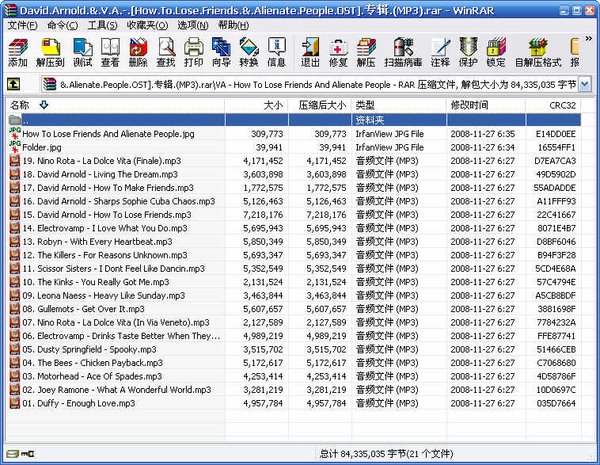This screenshot has height=465, width=600.
Task: Select 09. Leona Naess - Heavy Like Sunday.mp3
Action: point(293,295)
